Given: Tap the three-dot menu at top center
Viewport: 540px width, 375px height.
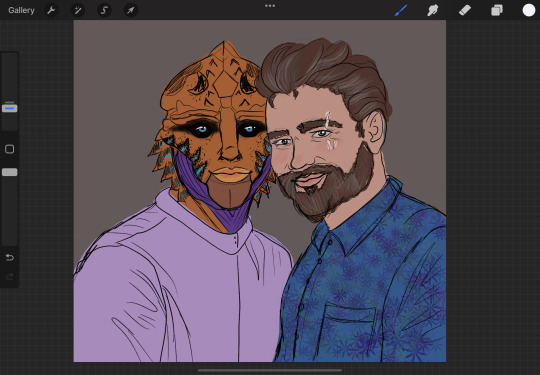Looking at the screenshot, I should [x=270, y=6].
